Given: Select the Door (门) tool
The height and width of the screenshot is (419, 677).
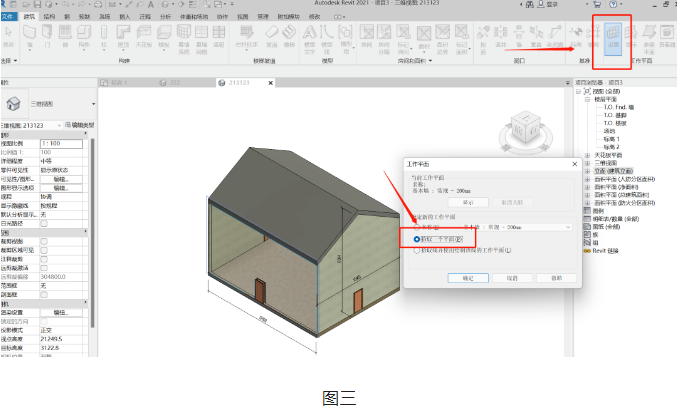Looking at the screenshot, I should [x=47, y=36].
